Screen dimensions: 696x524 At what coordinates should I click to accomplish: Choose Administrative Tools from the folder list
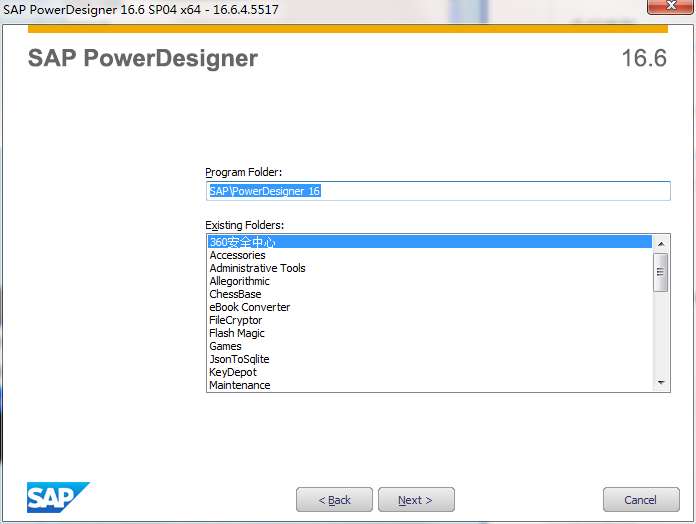tap(257, 268)
